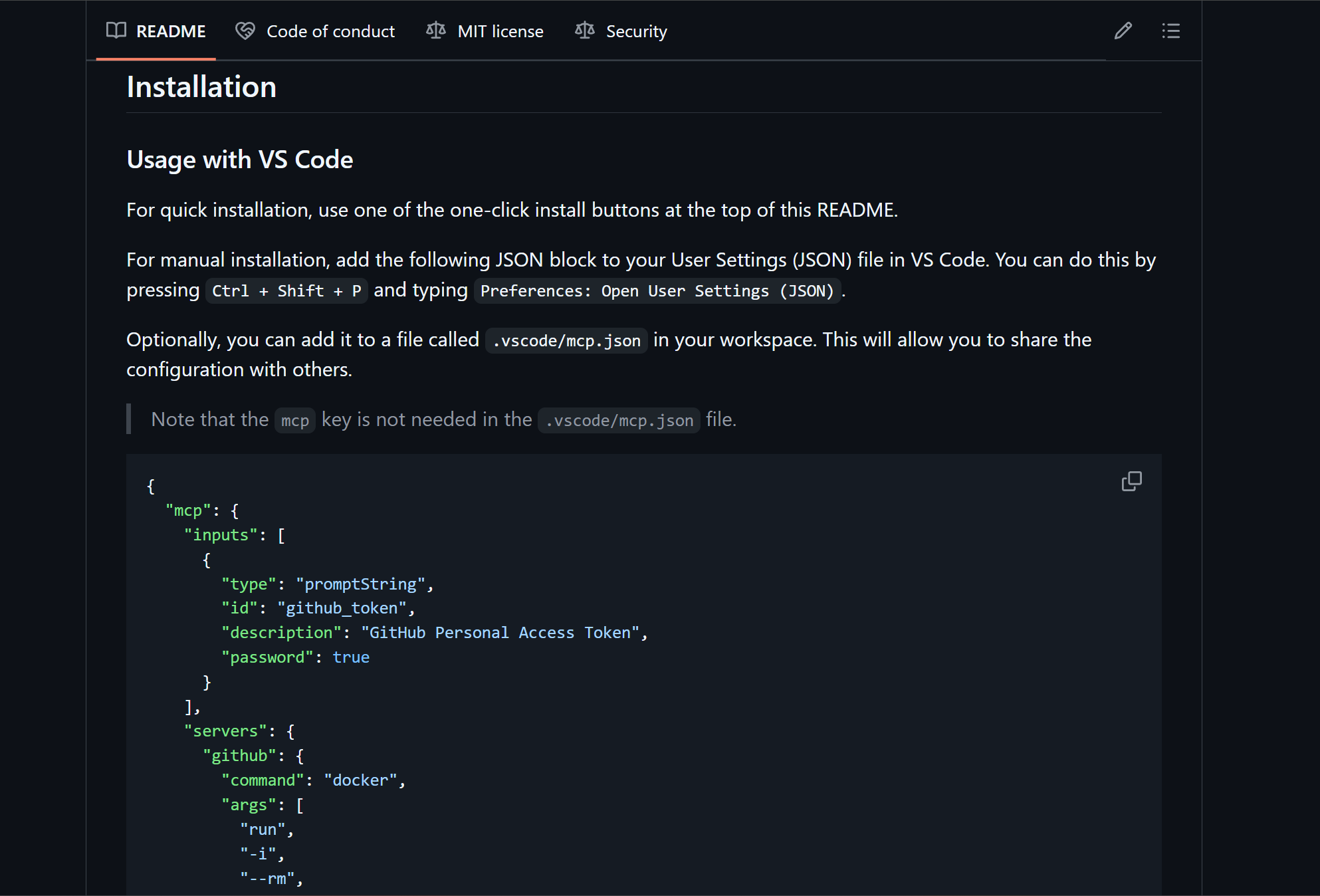Copy the JSON code block to clipboard
1320x896 pixels.
click(x=1131, y=481)
